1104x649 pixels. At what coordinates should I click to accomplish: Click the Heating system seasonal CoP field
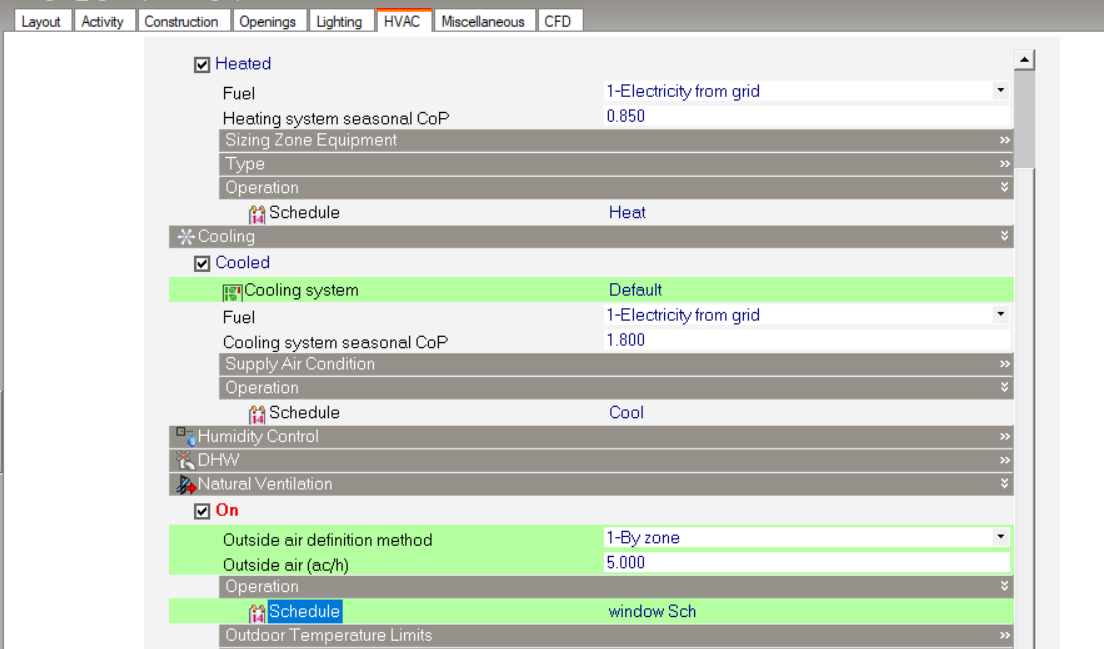point(807,116)
